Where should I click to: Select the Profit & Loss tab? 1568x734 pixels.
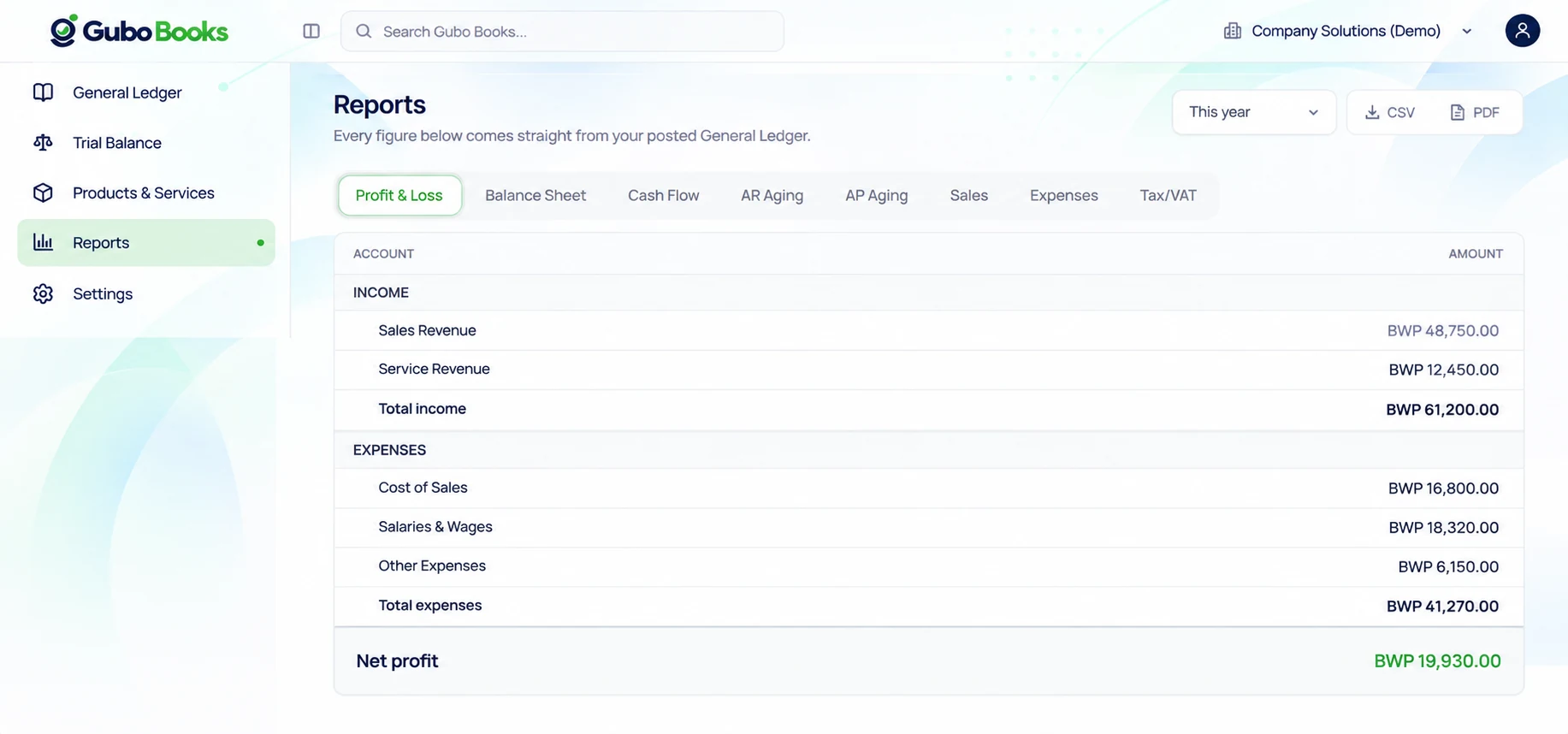pyautogui.click(x=399, y=195)
